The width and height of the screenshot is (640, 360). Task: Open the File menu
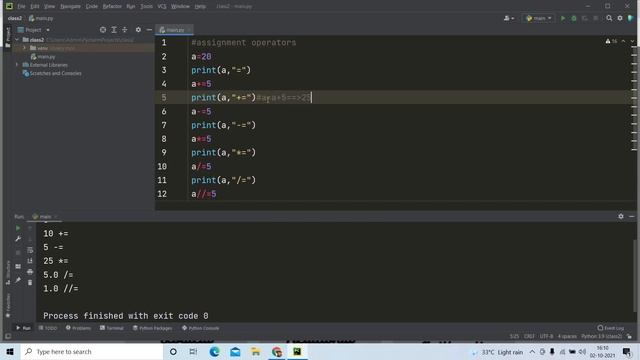[x=21, y=7]
